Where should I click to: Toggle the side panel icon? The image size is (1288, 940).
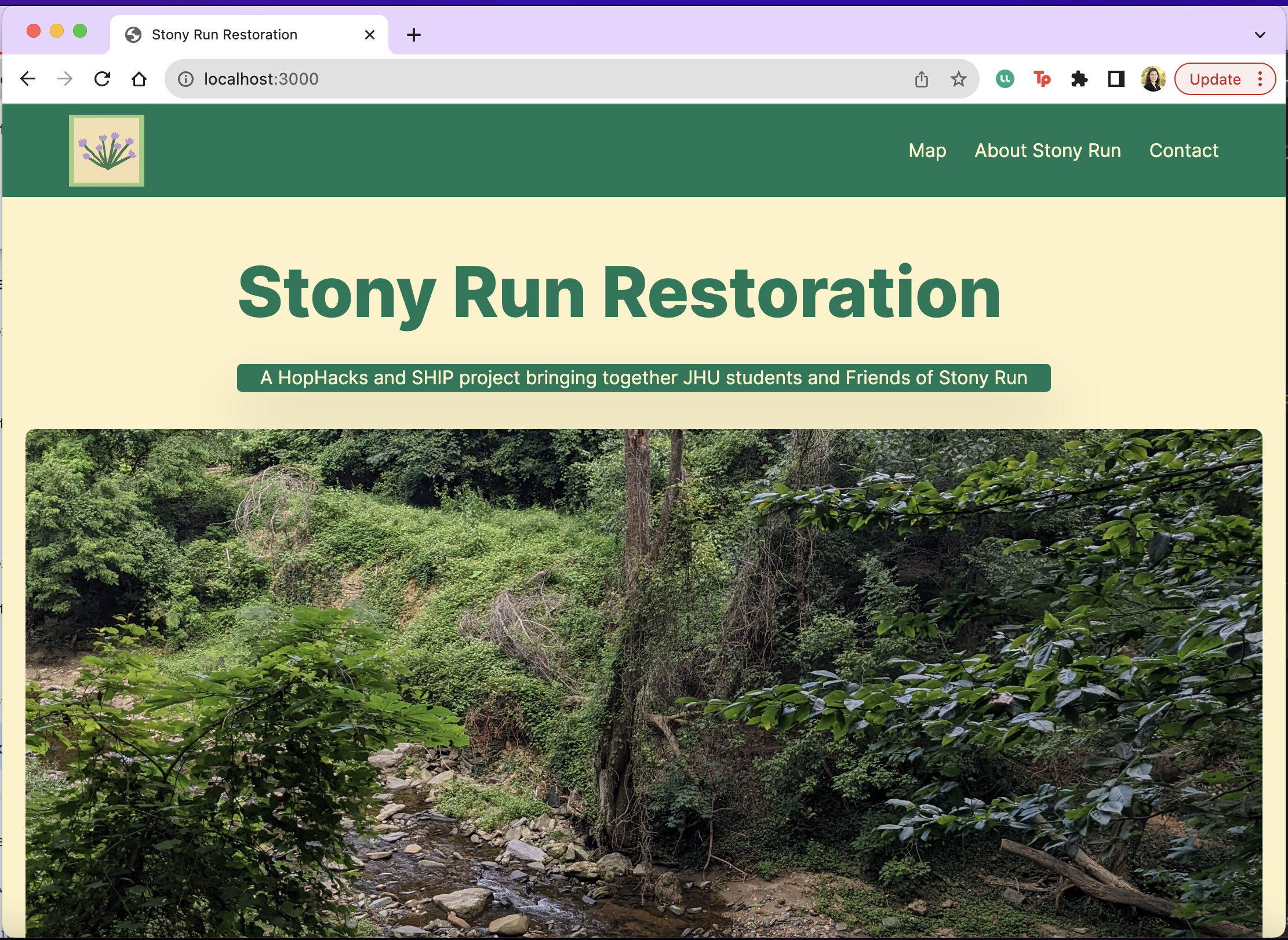[x=1116, y=79]
